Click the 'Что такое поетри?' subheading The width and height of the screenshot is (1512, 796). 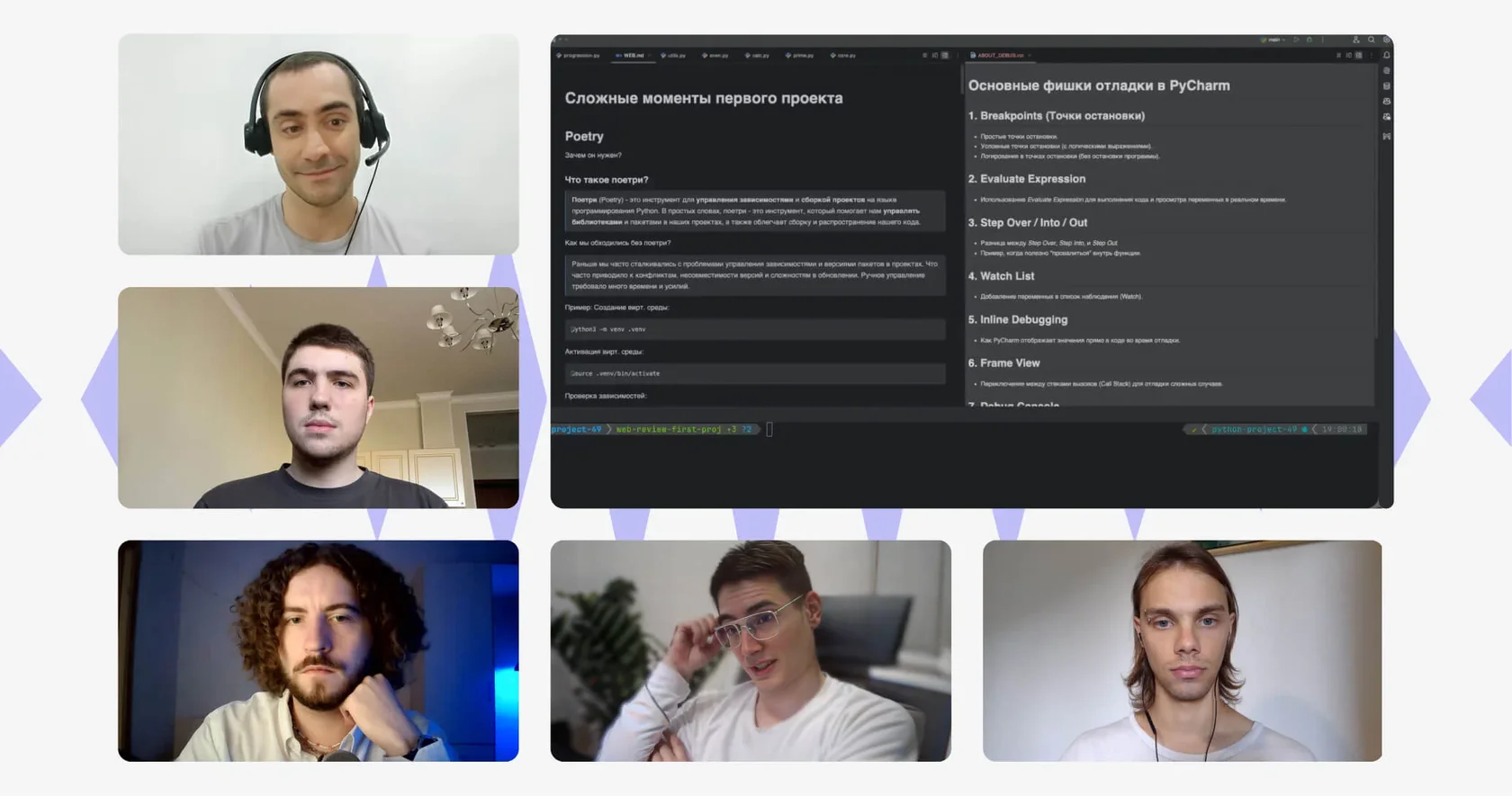point(607,180)
